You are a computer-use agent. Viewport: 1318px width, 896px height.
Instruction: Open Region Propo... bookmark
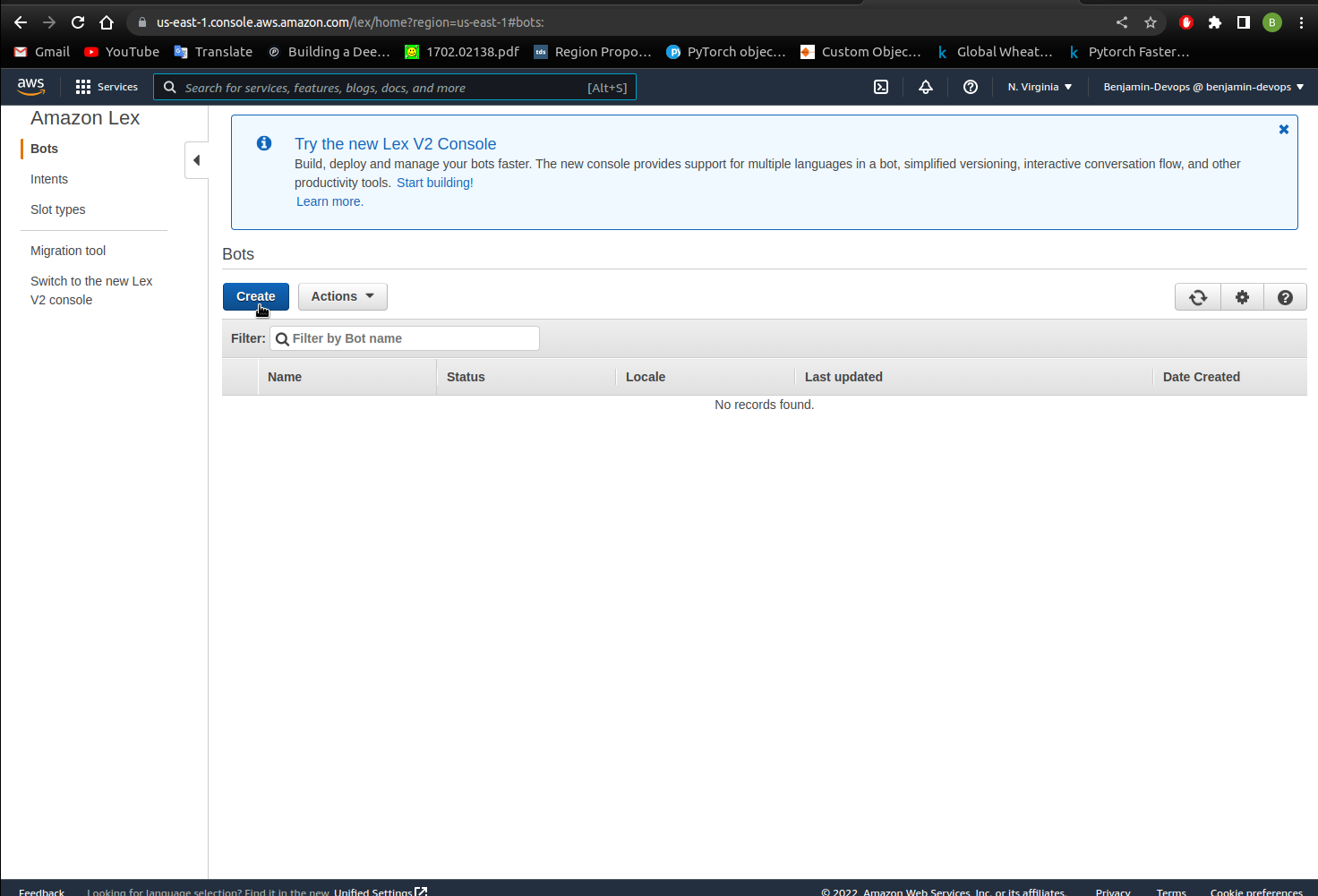pyautogui.click(x=593, y=52)
